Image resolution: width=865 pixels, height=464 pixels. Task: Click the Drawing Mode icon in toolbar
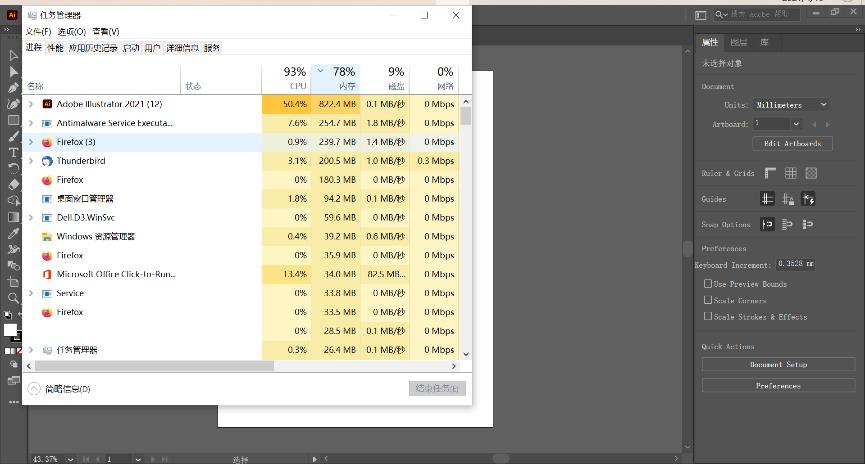(13, 365)
